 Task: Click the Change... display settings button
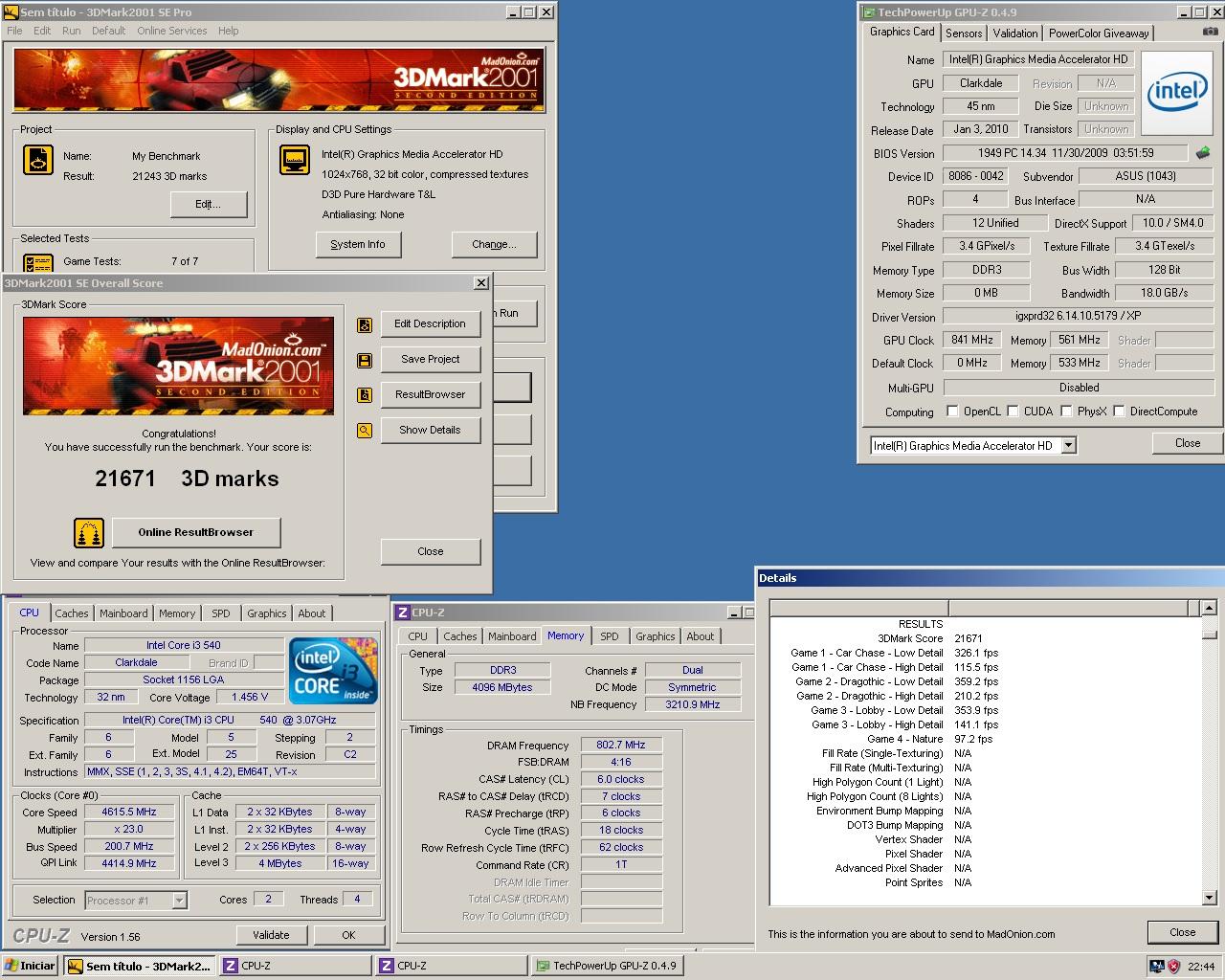494,245
